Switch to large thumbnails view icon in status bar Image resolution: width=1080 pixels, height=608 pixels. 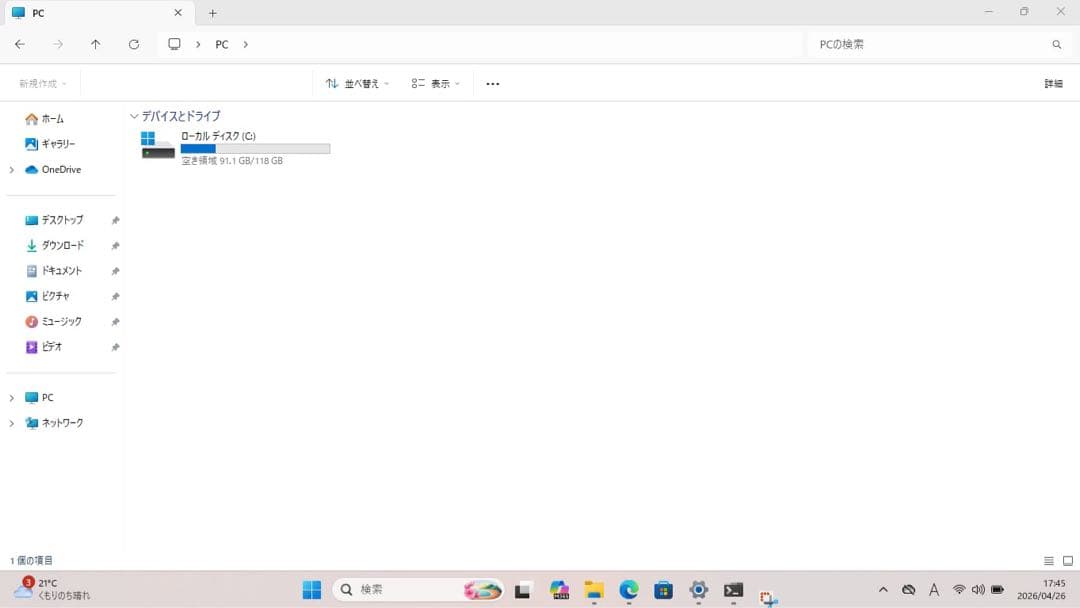[x=1068, y=560]
